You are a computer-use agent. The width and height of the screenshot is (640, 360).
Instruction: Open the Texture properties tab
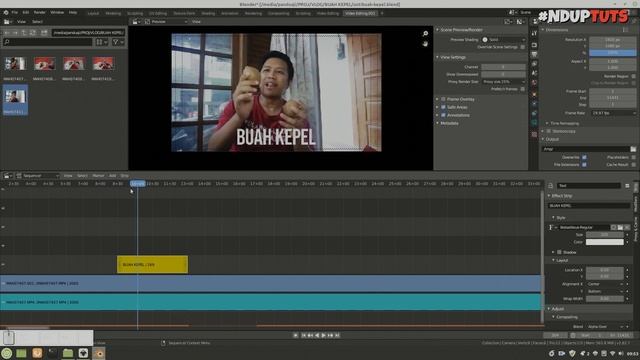coord(534,134)
